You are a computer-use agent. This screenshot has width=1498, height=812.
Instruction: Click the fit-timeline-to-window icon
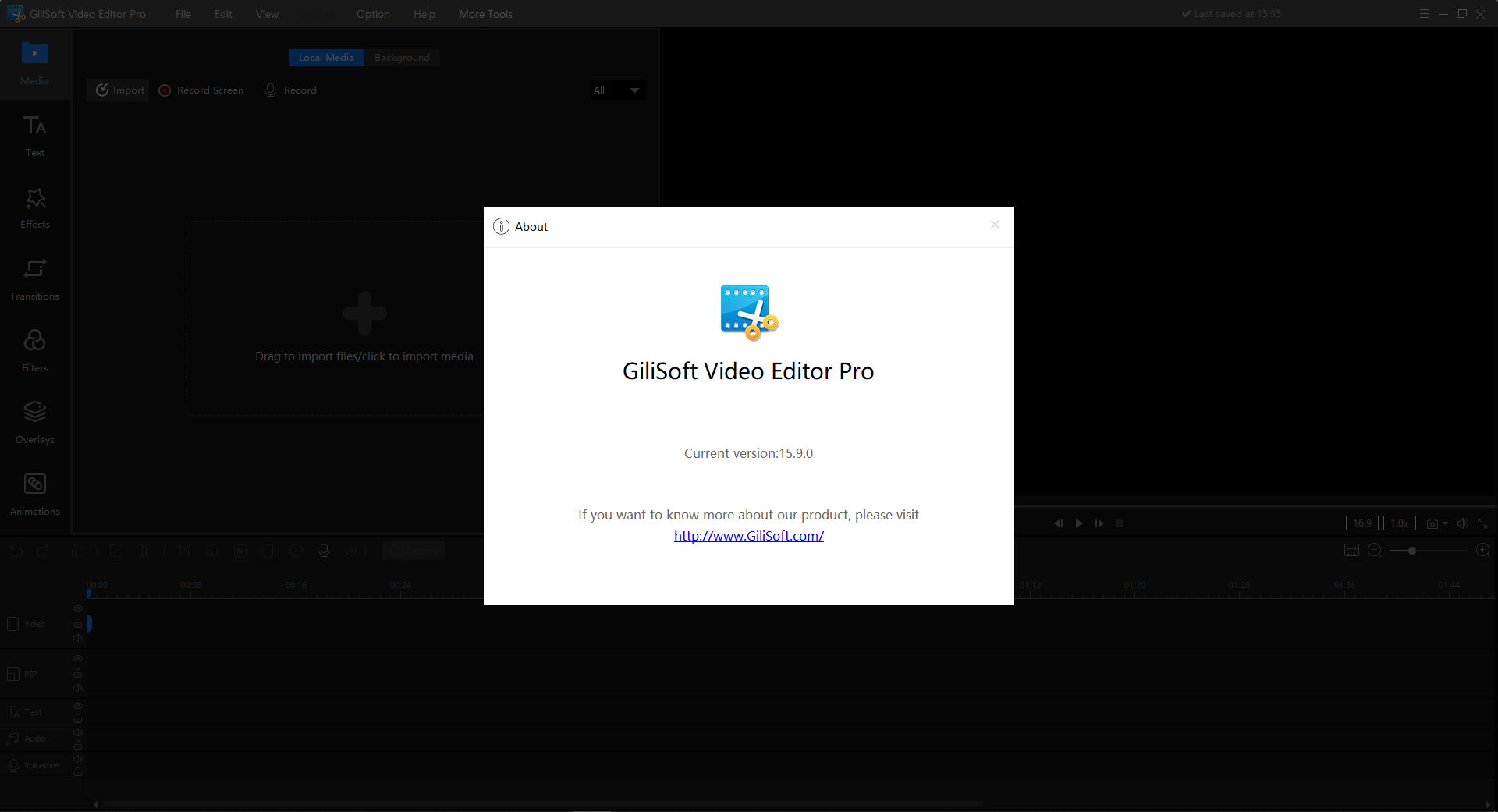pyautogui.click(x=1352, y=551)
